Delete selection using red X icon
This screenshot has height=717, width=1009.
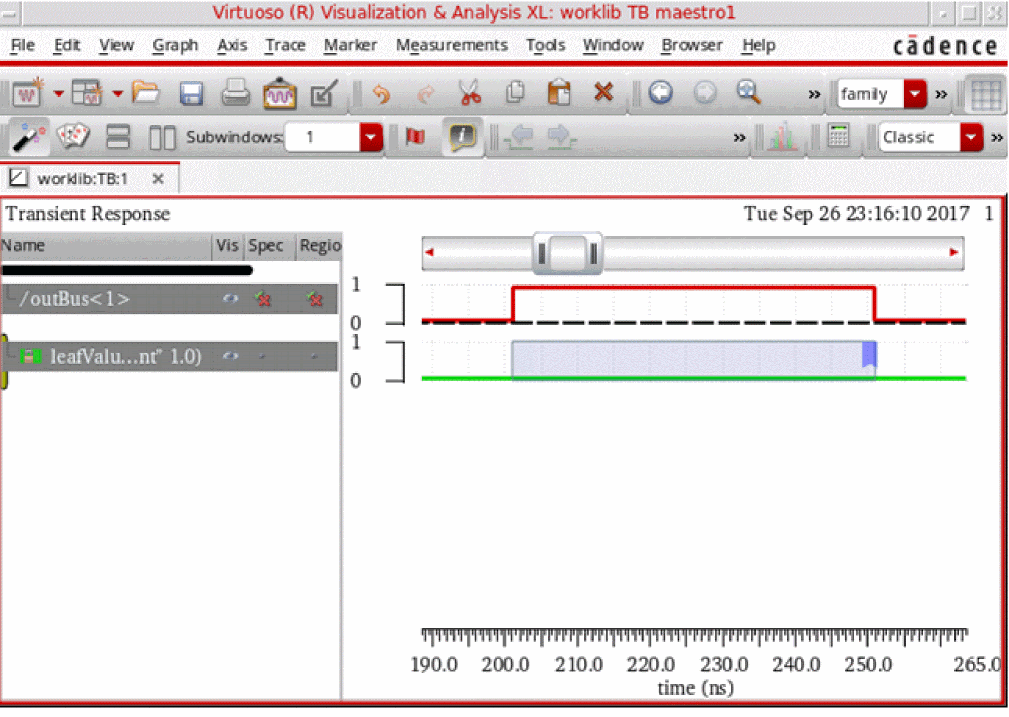click(x=603, y=93)
